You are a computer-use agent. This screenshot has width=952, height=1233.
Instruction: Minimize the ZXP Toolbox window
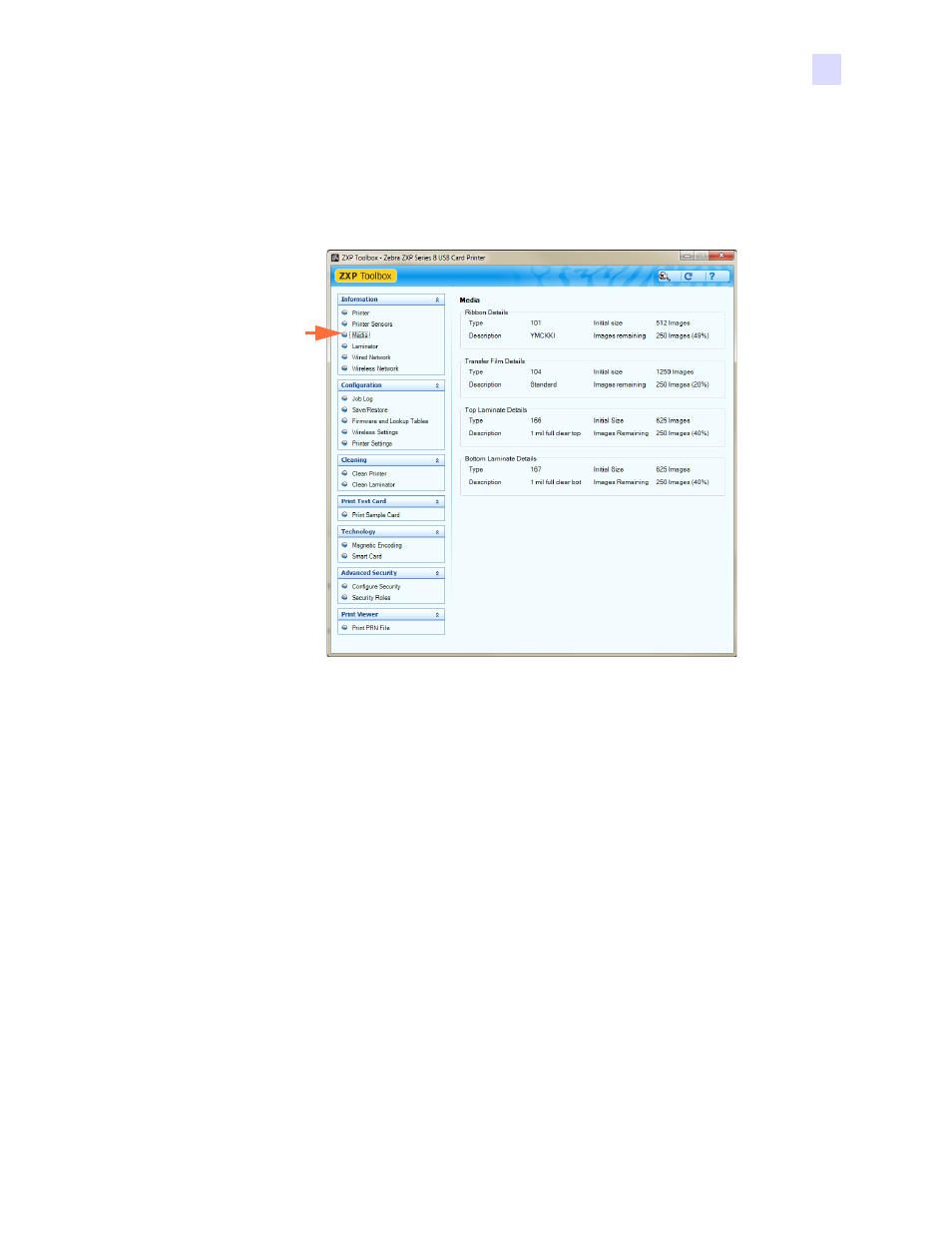(688, 256)
